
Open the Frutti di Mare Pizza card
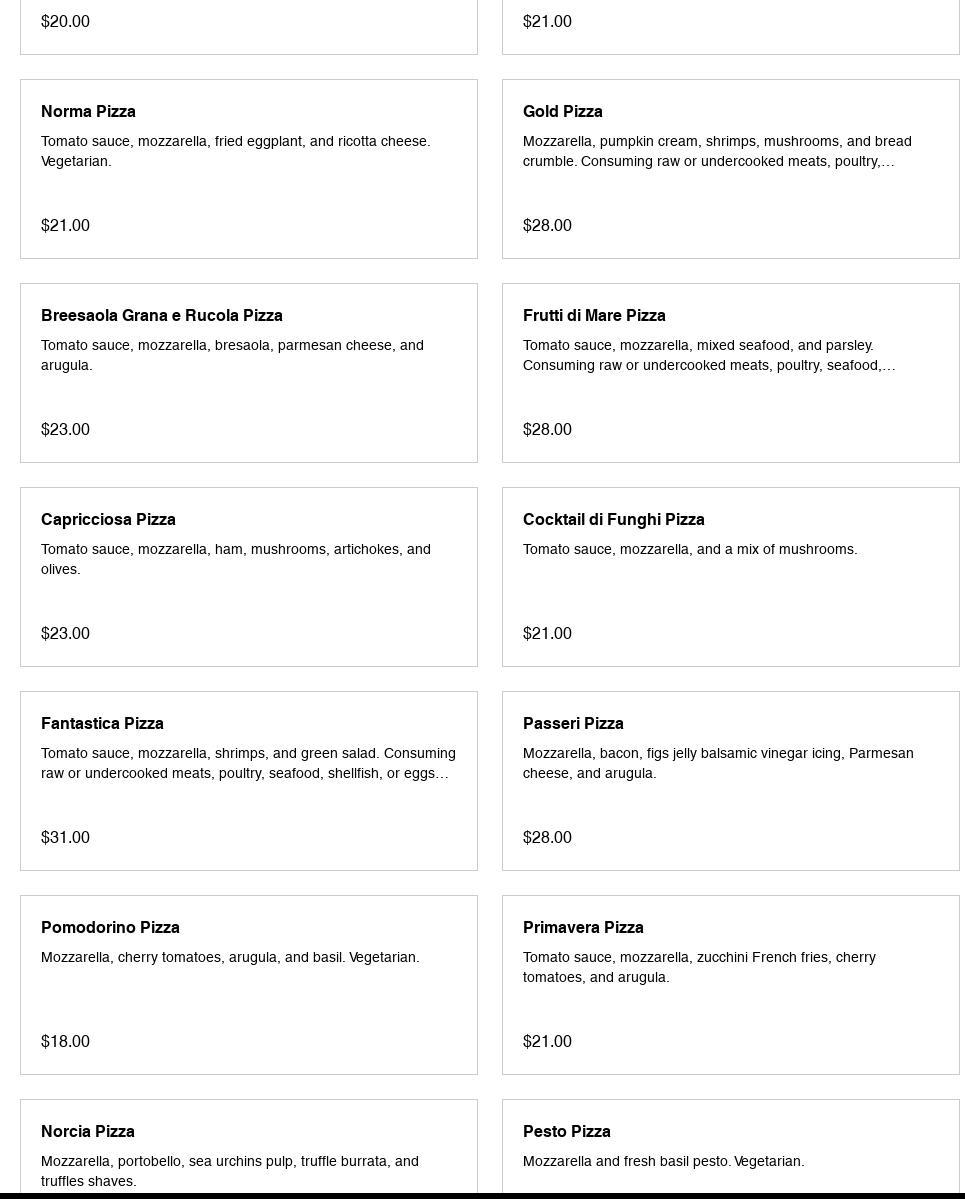[x=730, y=373]
